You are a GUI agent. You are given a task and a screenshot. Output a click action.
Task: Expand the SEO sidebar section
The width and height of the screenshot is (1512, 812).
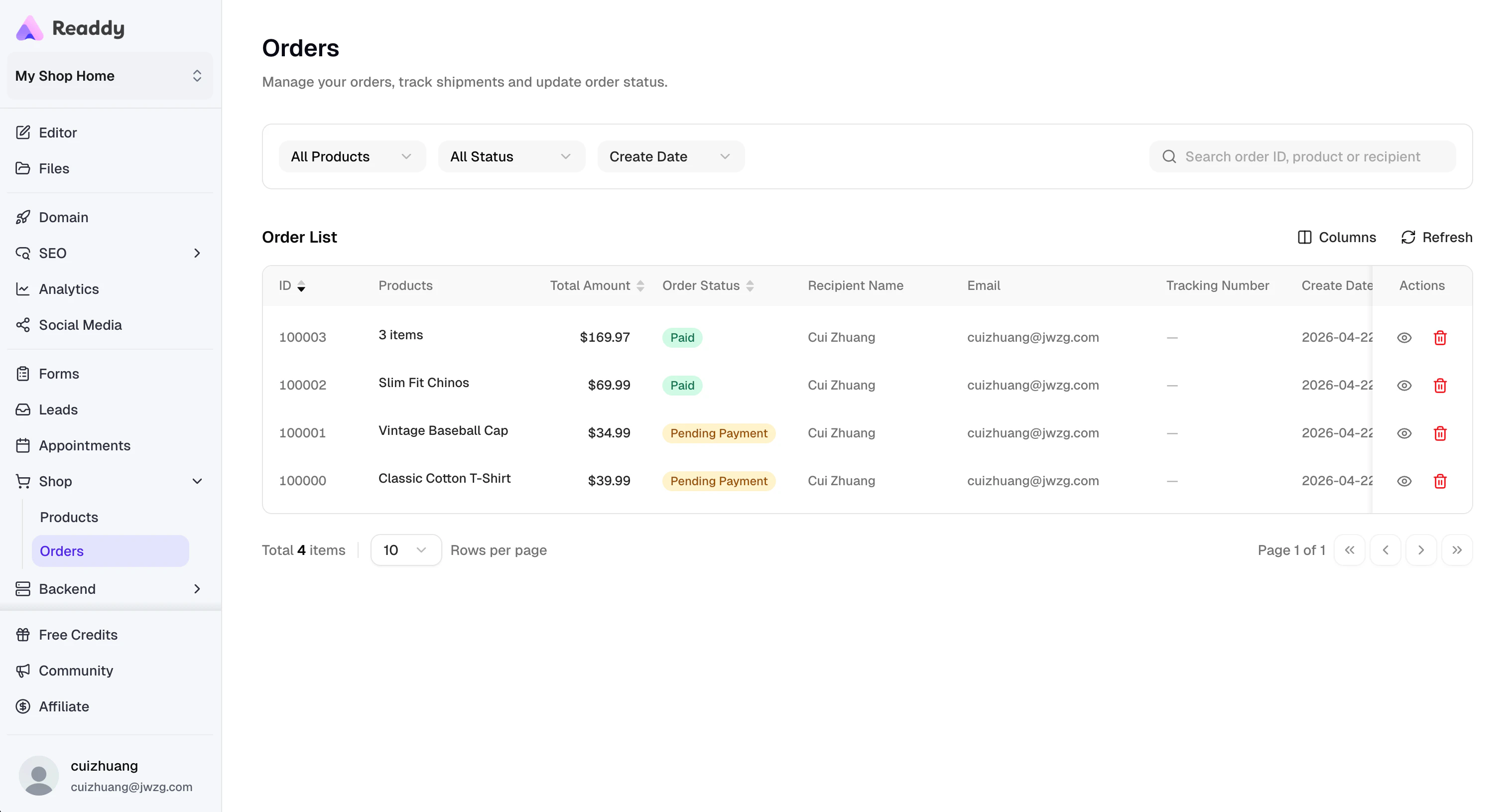pos(110,253)
